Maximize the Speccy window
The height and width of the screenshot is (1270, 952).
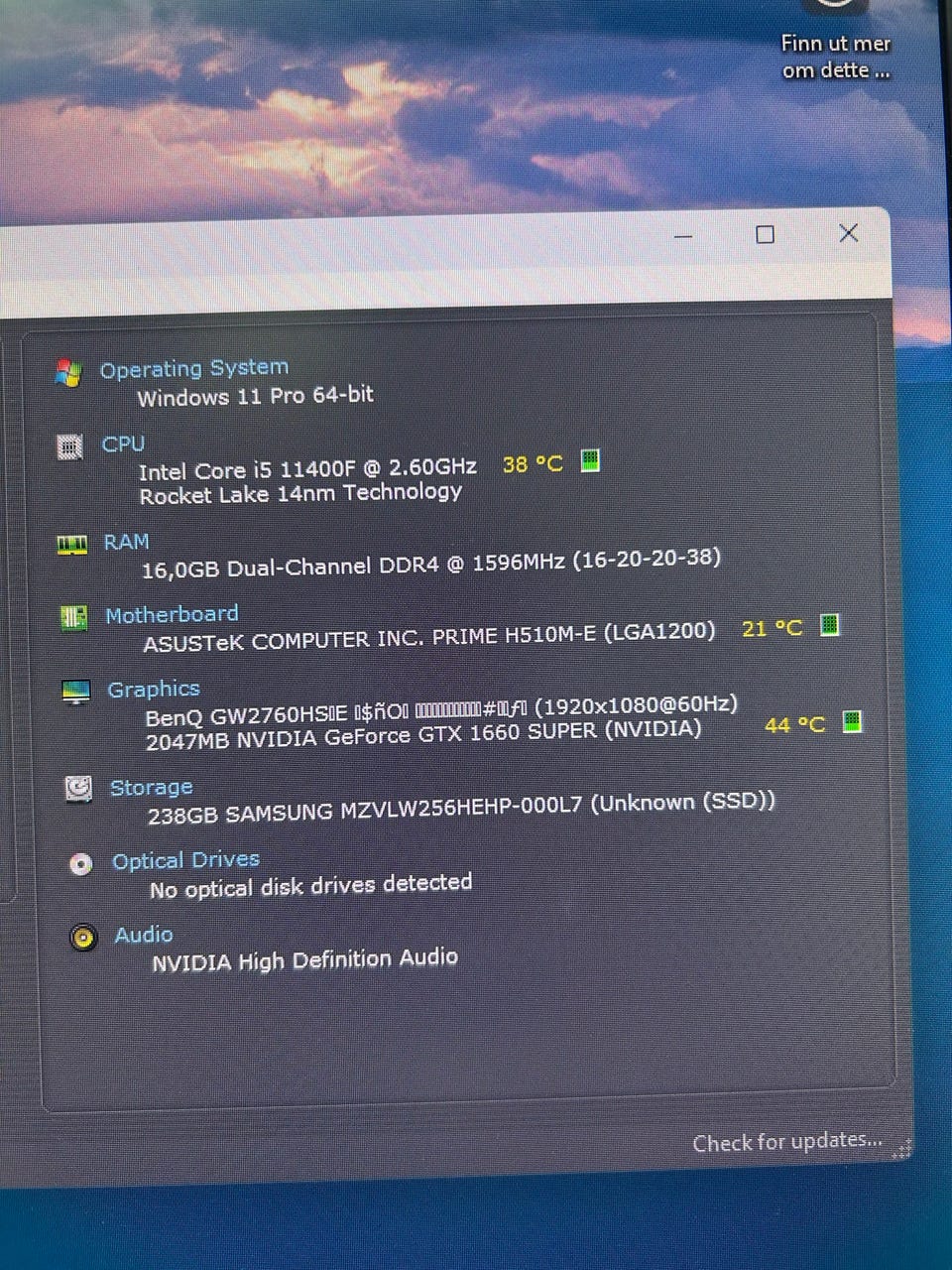765,234
